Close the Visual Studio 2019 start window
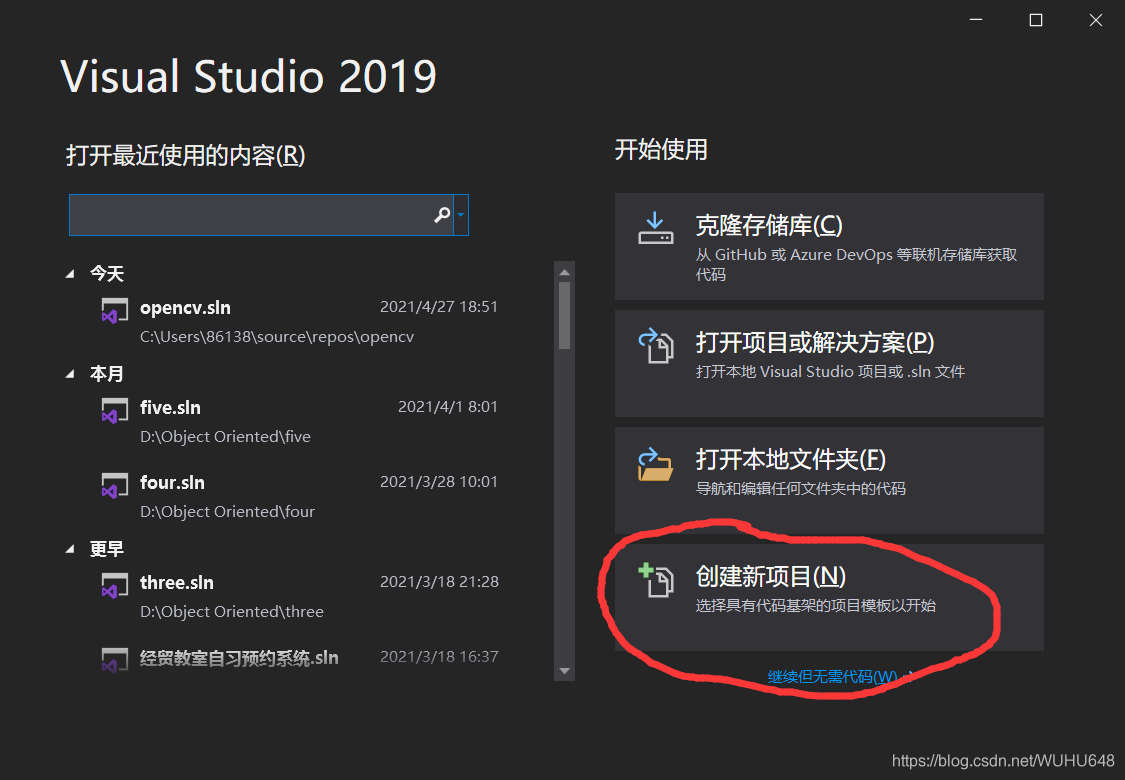Viewport: 1125px width, 780px height. 1096,20
